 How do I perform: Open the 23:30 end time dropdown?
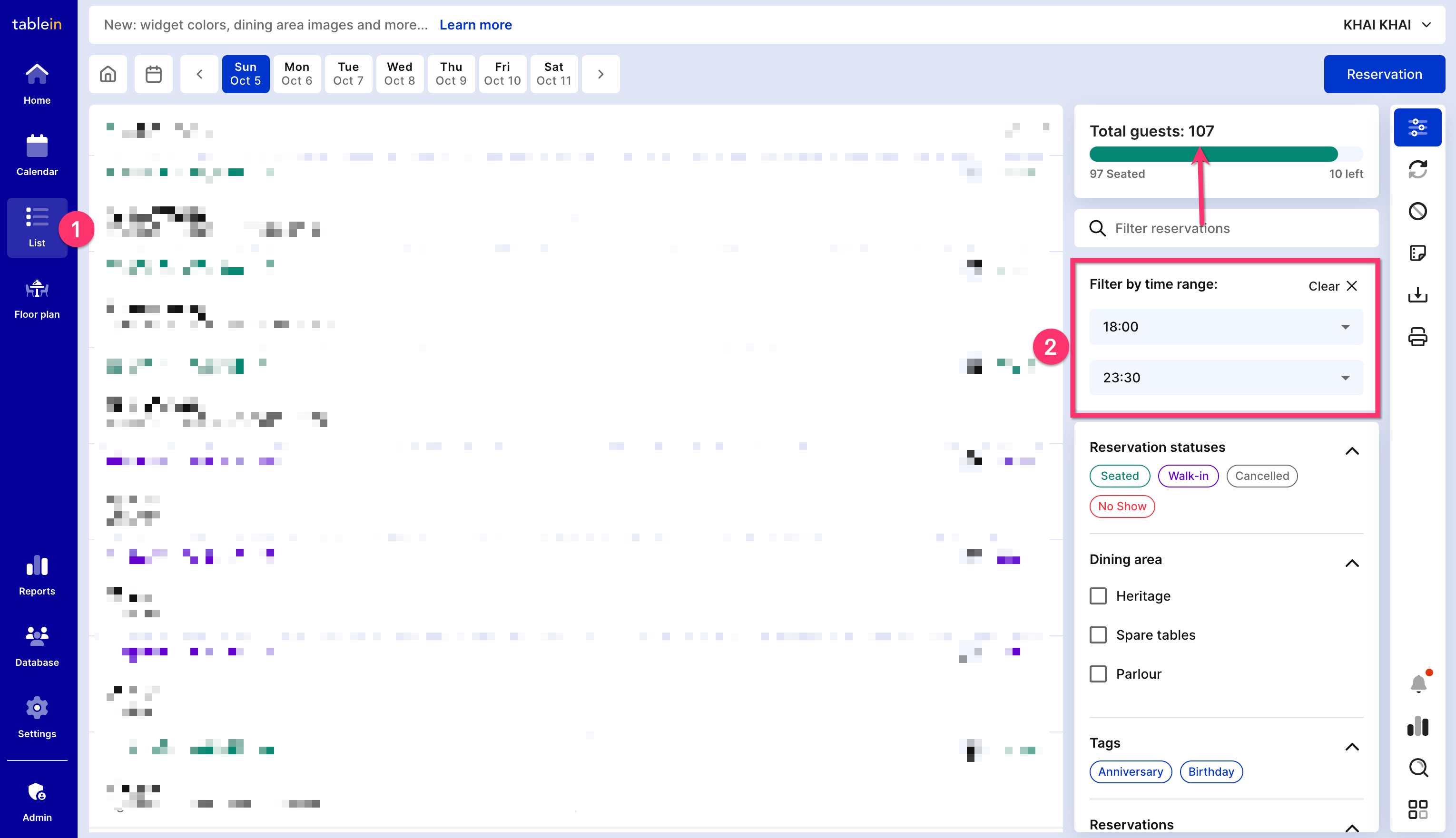[1226, 378]
